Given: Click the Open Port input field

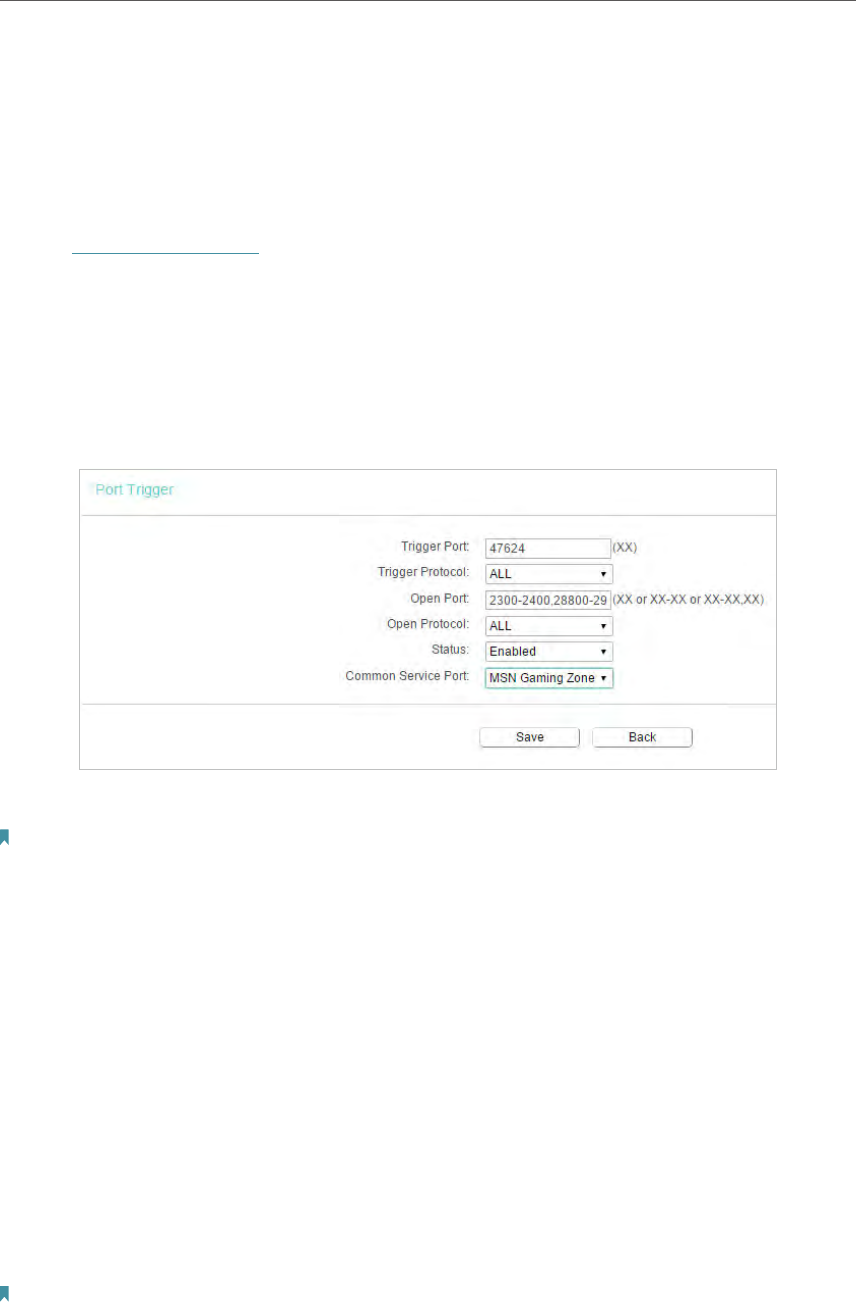Looking at the screenshot, I should [x=548, y=600].
